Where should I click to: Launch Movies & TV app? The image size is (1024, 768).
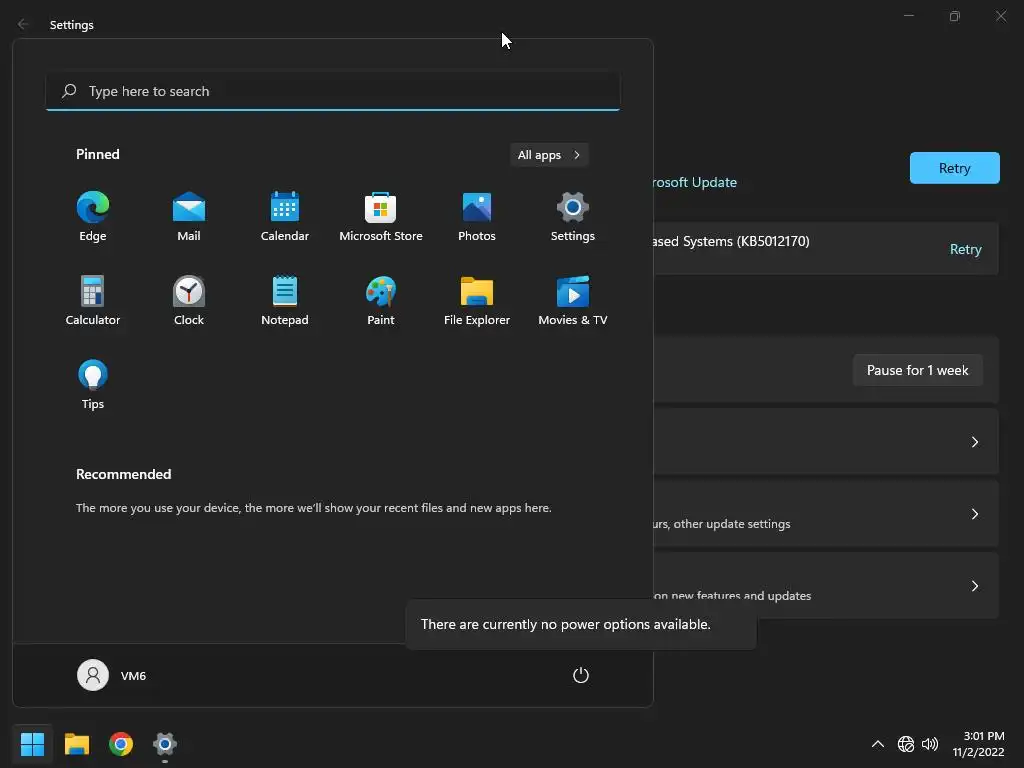coord(573,300)
